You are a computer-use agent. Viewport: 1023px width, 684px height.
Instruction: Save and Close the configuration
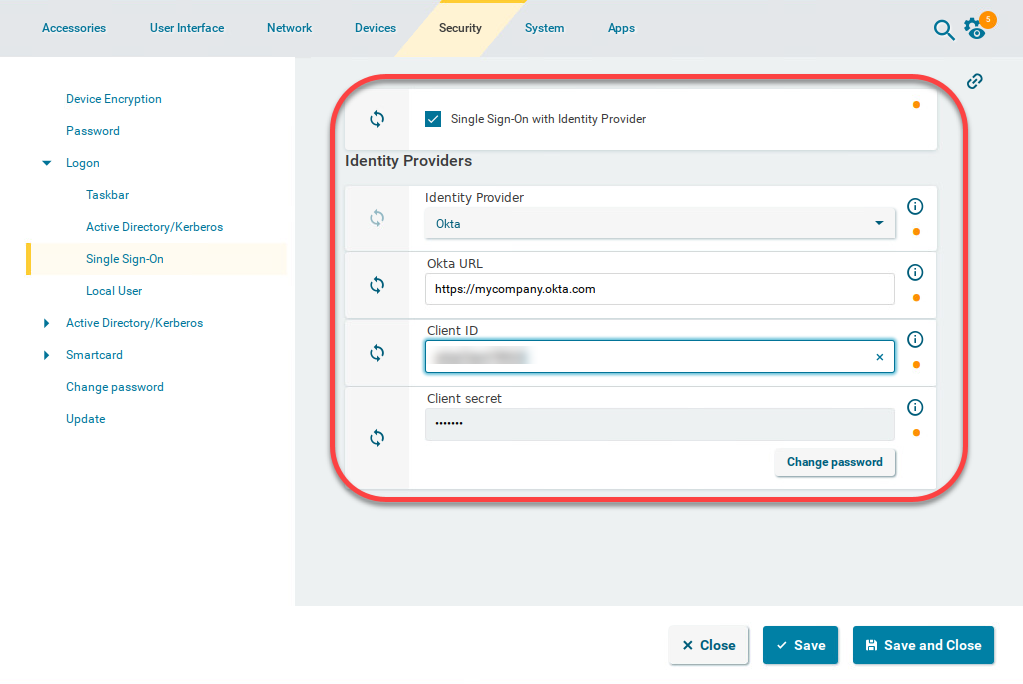click(x=922, y=645)
